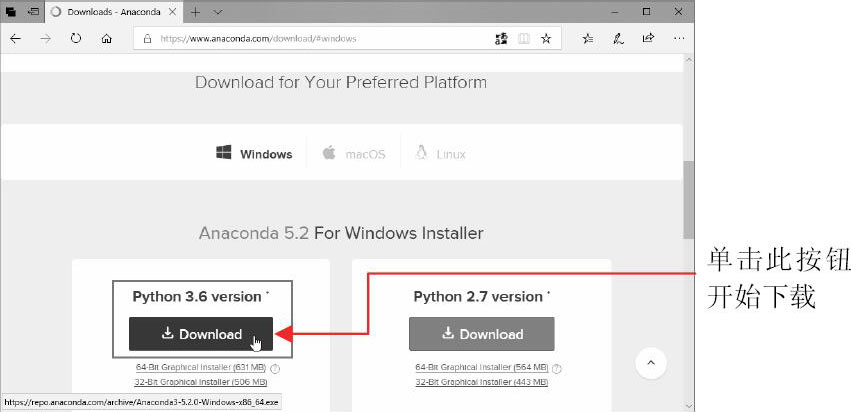
Task: Open 64-Bit Graphical Installer (631 MB) link
Action: (x=201, y=367)
